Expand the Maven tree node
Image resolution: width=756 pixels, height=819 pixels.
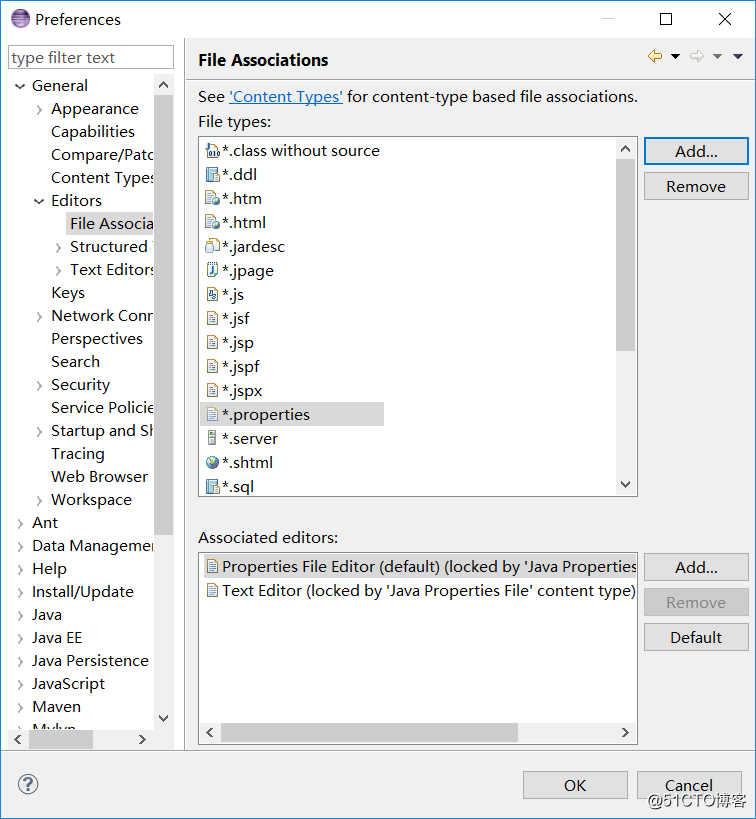(x=20, y=707)
